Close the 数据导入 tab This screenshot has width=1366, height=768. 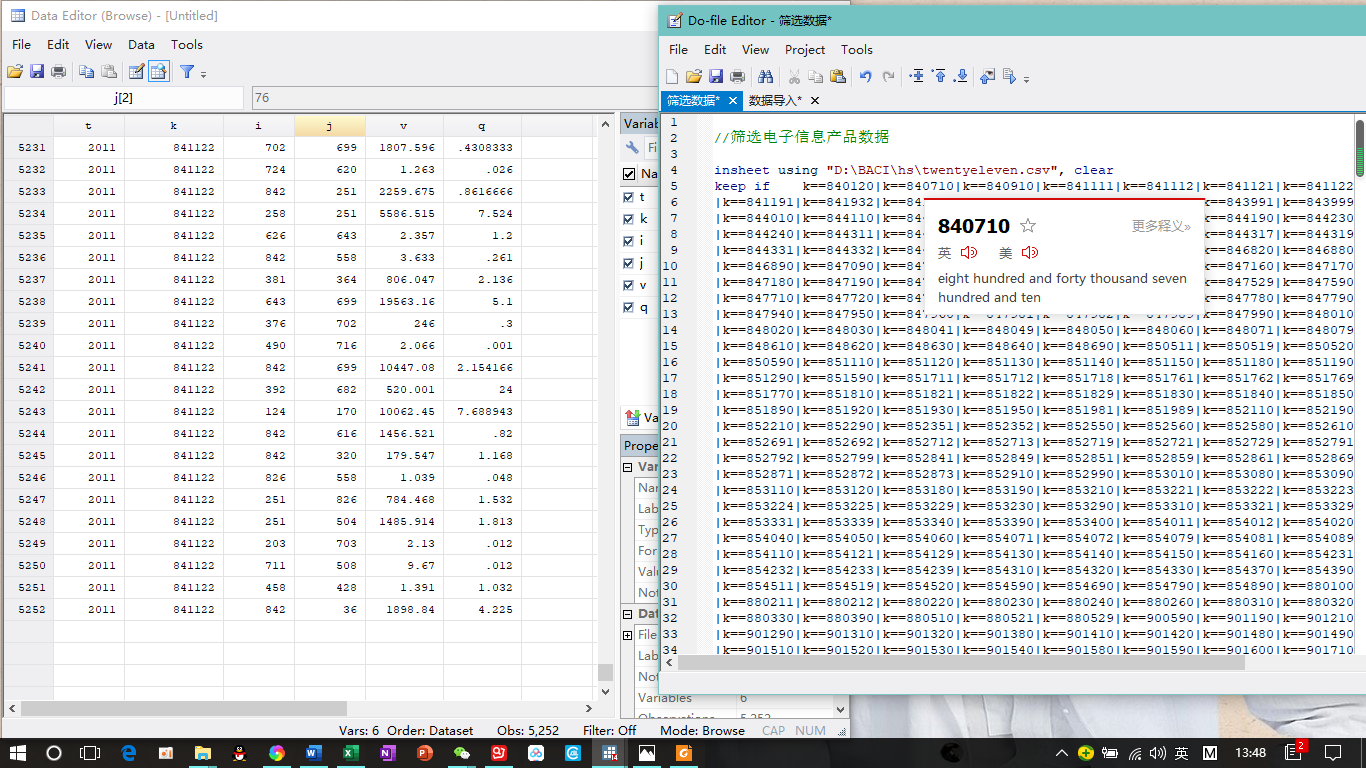tap(815, 100)
